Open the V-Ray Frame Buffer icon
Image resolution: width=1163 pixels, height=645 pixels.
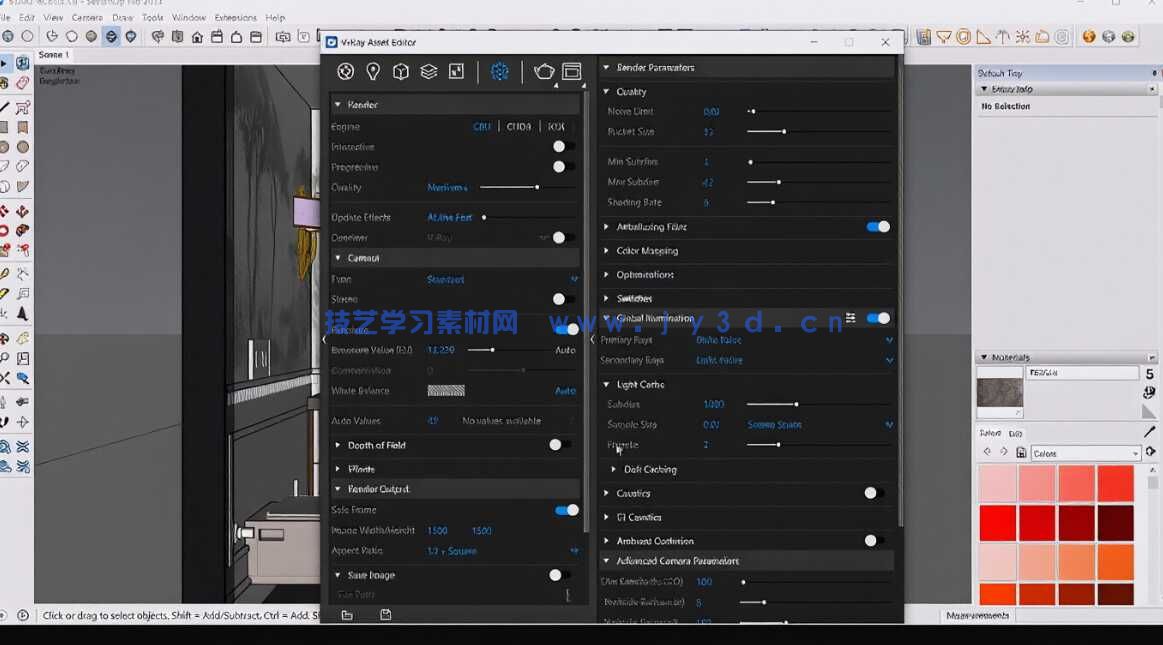coord(570,71)
